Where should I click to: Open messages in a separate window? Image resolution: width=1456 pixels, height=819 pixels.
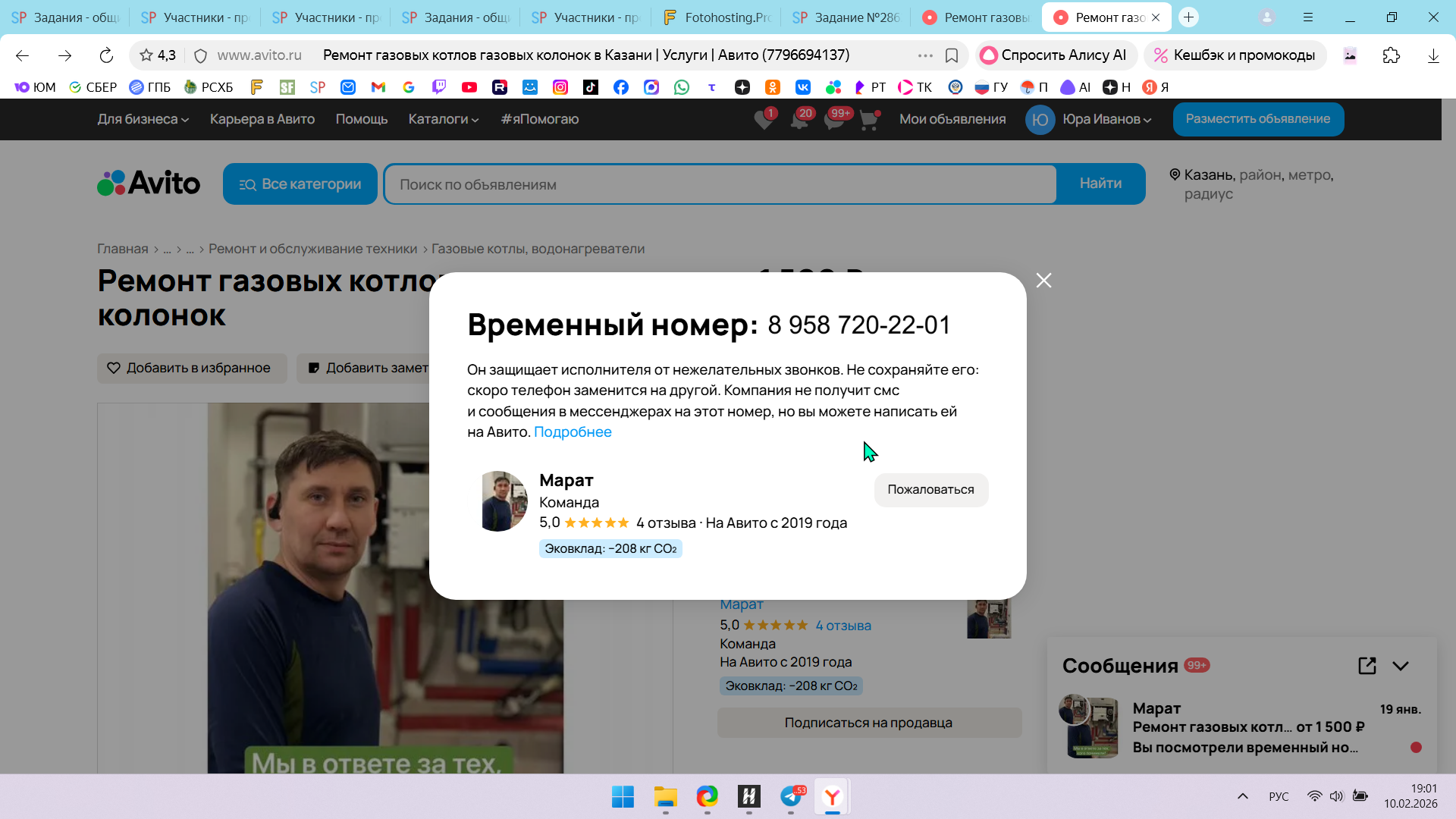(x=1367, y=666)
